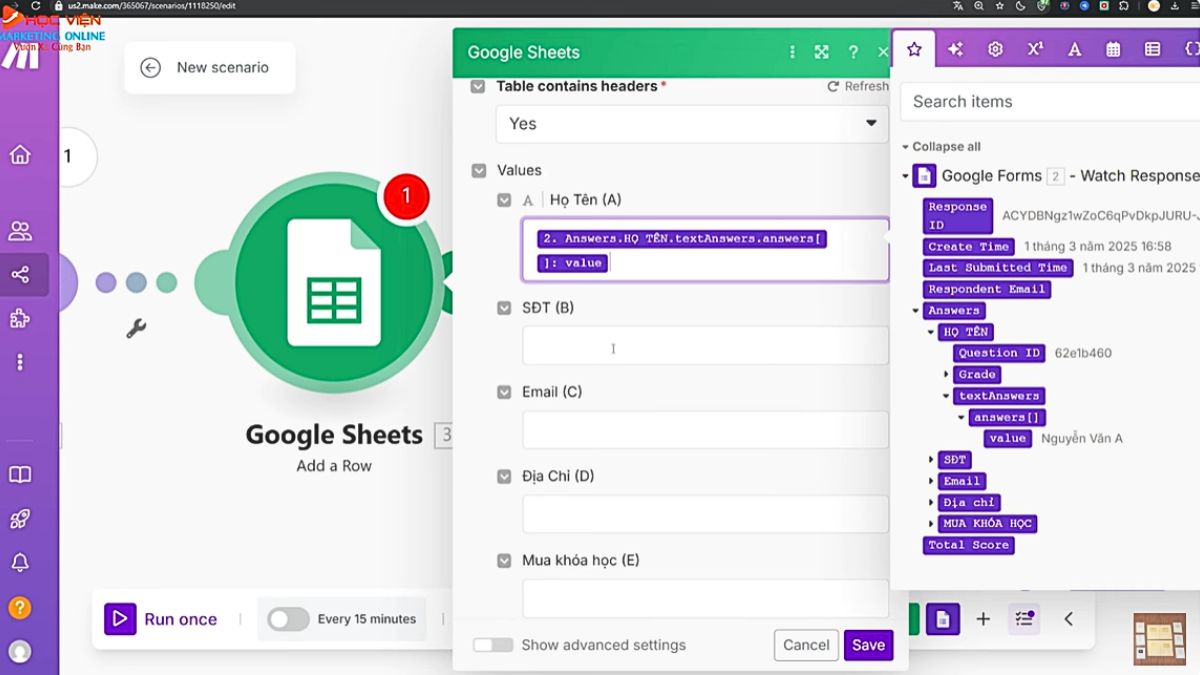This screenshot has width=1200, height=675.
Task: Expand the Google Sheets panel to fullscreen
Action: coord(822,52)
